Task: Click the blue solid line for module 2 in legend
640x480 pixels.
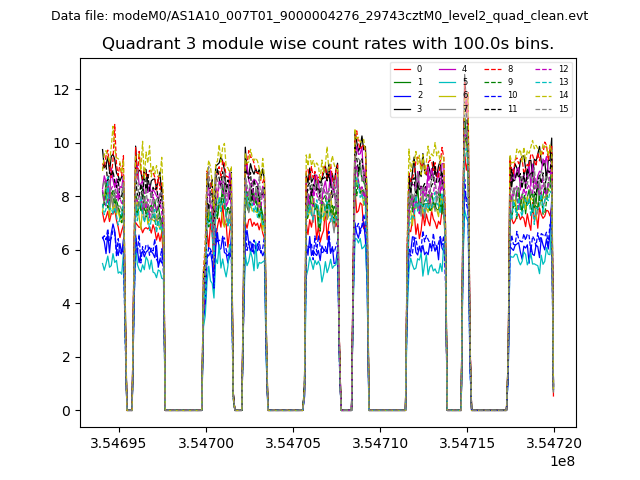Action: tap(402, 95)
